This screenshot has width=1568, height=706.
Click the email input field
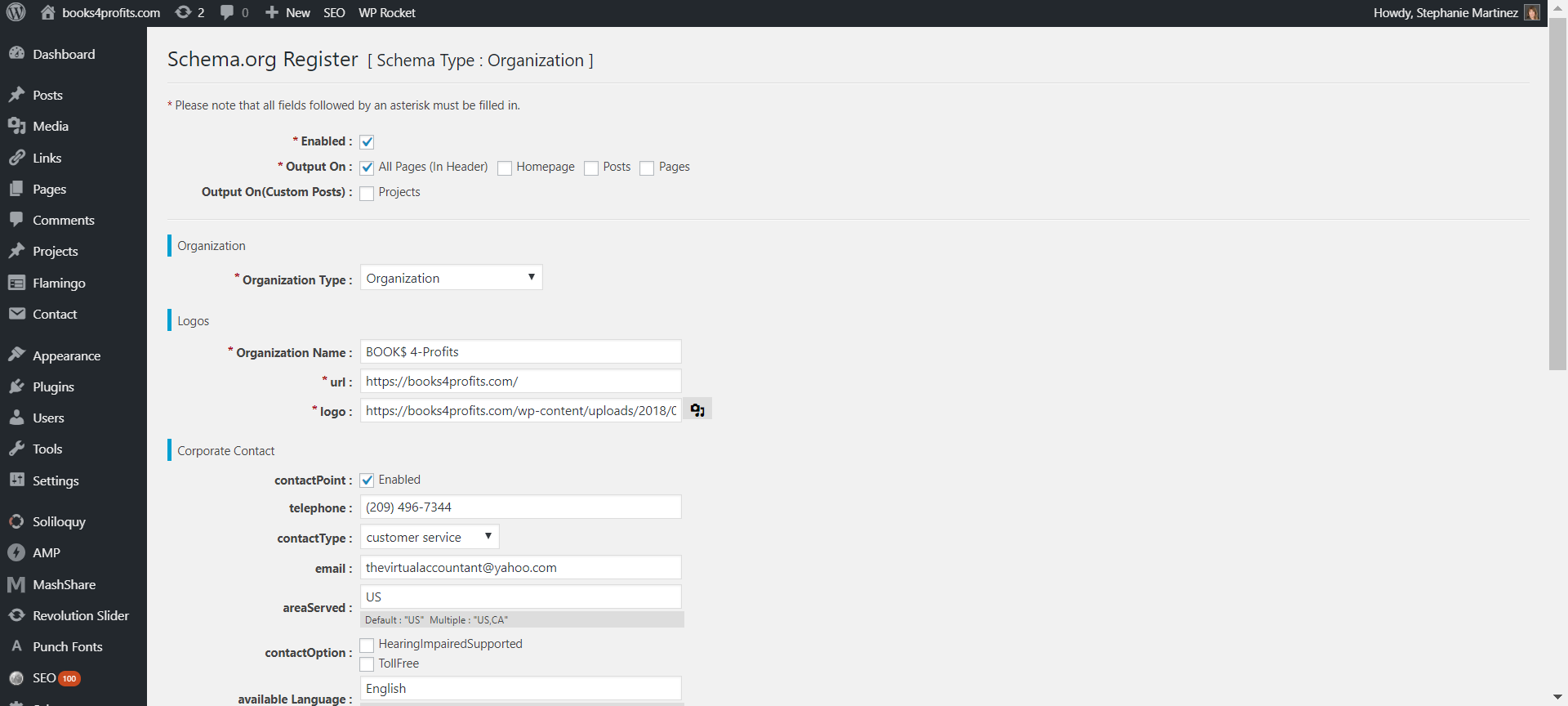coord(521,567)
